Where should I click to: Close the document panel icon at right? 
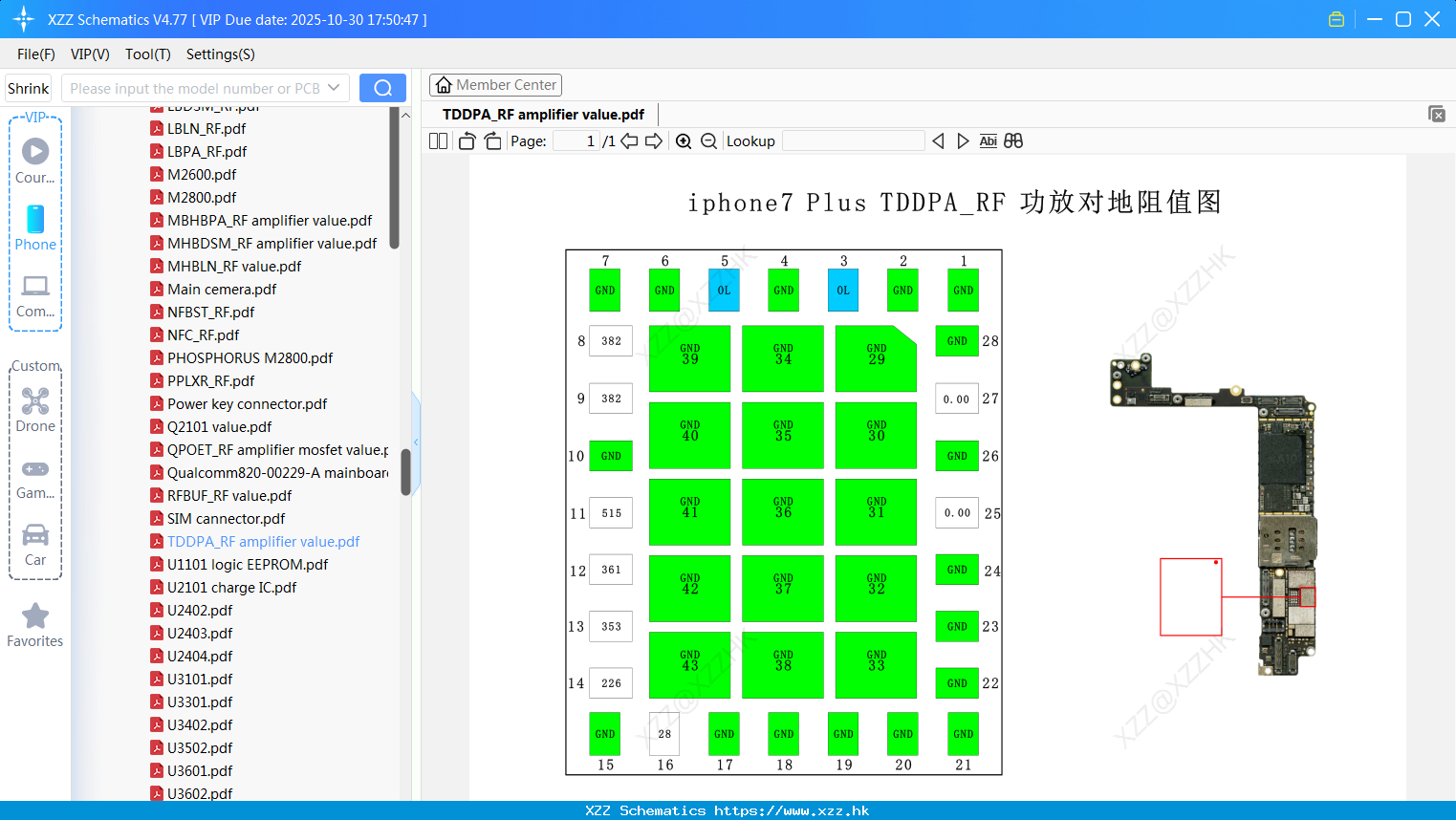click(x=1436, y=114)
